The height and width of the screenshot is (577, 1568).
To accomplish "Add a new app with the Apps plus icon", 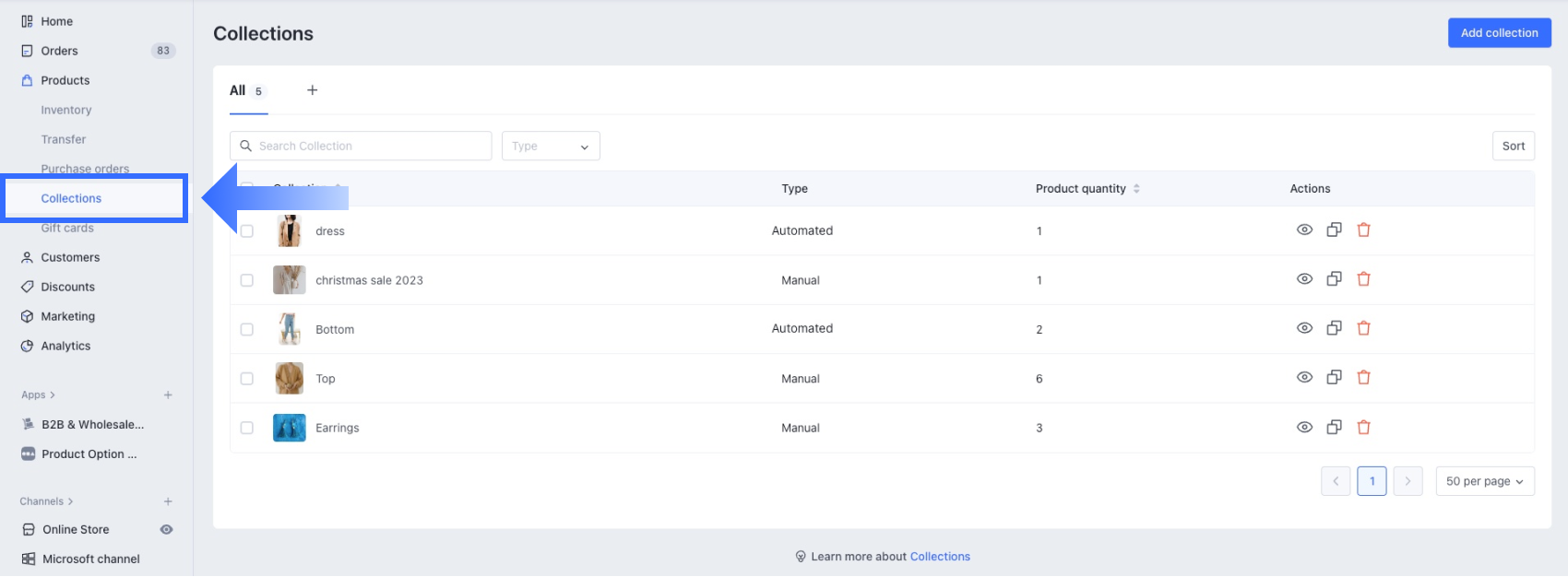I will click(168, 395).
